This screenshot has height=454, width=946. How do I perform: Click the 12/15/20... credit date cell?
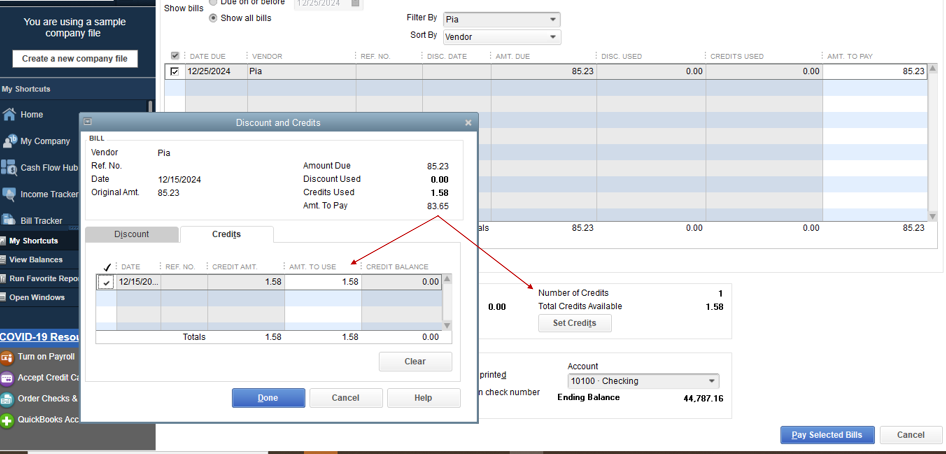coord(138,282)
